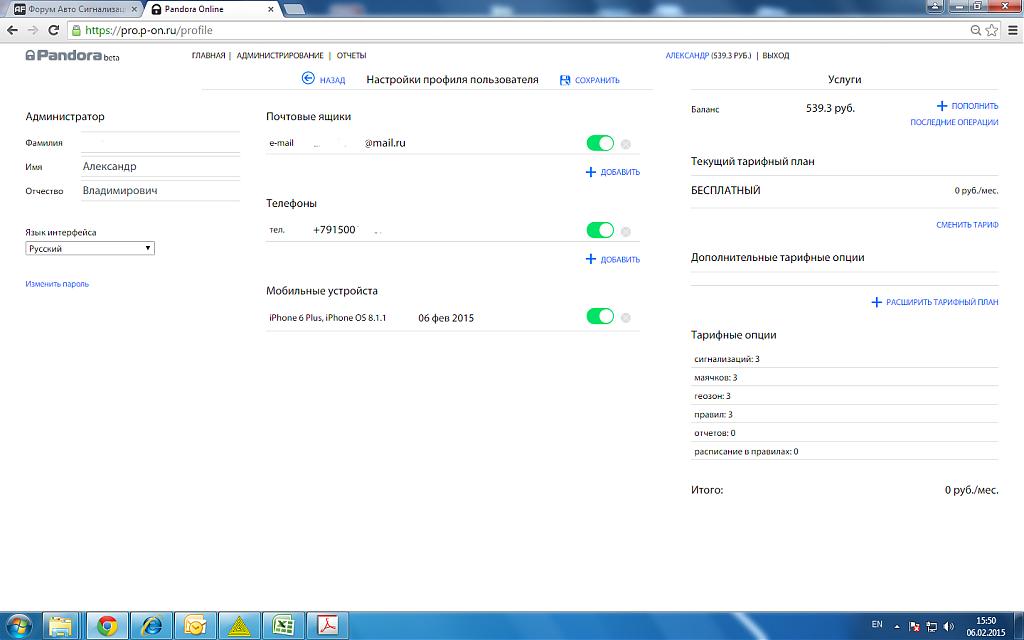Click the back arrow icon next to НАЗАД

(308, 80)
